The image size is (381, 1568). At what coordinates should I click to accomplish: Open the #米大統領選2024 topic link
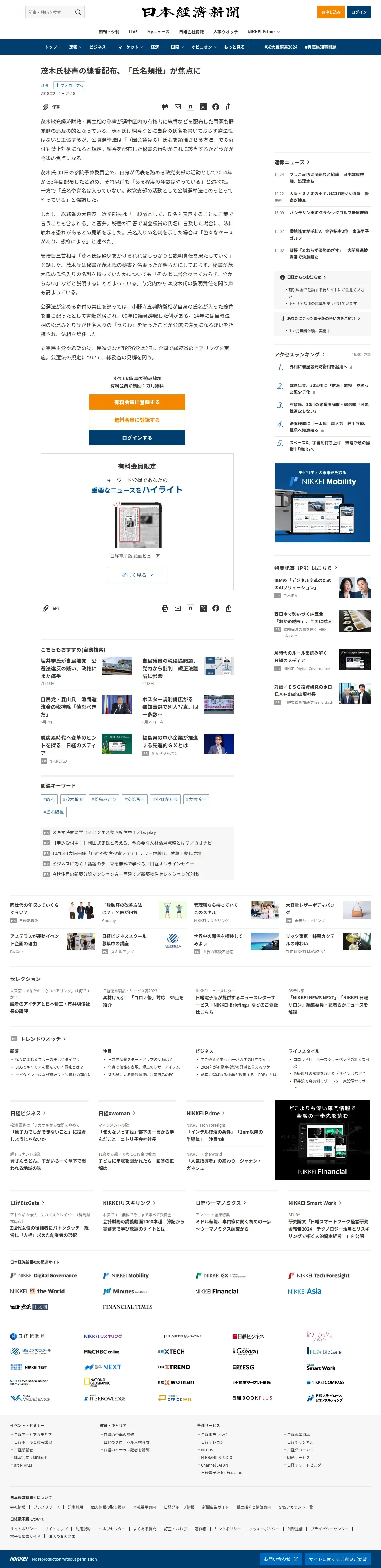tap(281, 47)
